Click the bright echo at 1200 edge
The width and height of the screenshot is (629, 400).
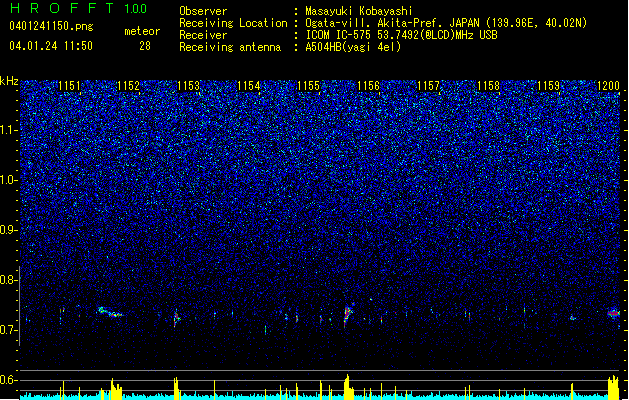click(614, 313)
